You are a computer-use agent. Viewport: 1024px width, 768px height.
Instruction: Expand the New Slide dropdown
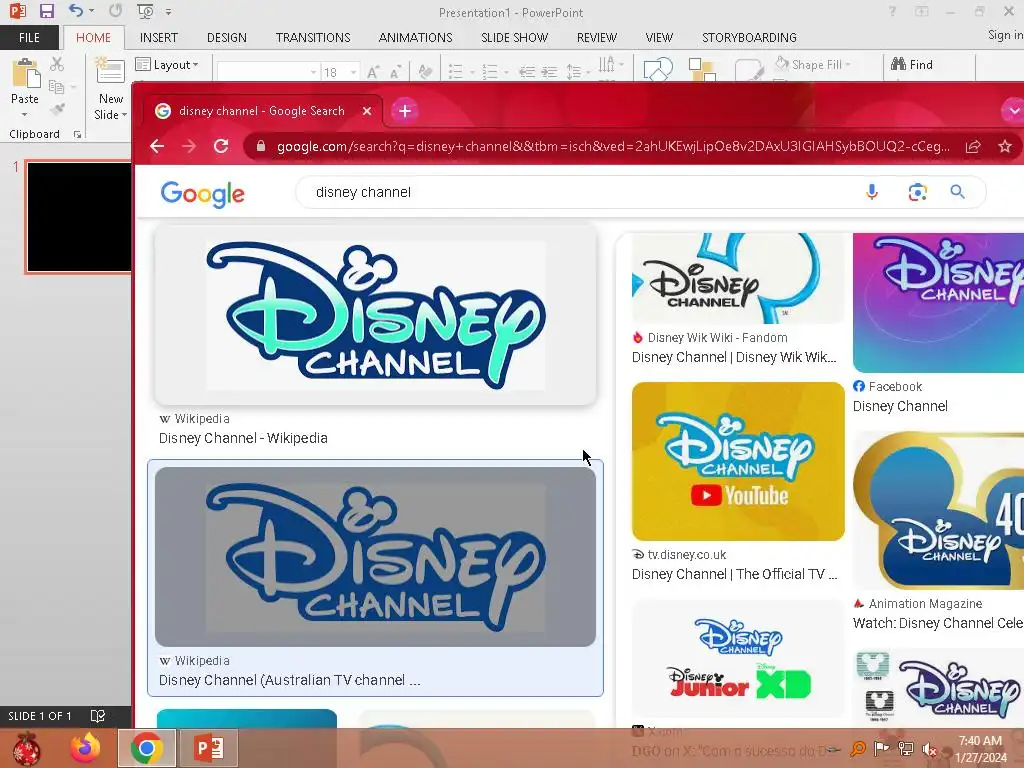pos(110,107)
